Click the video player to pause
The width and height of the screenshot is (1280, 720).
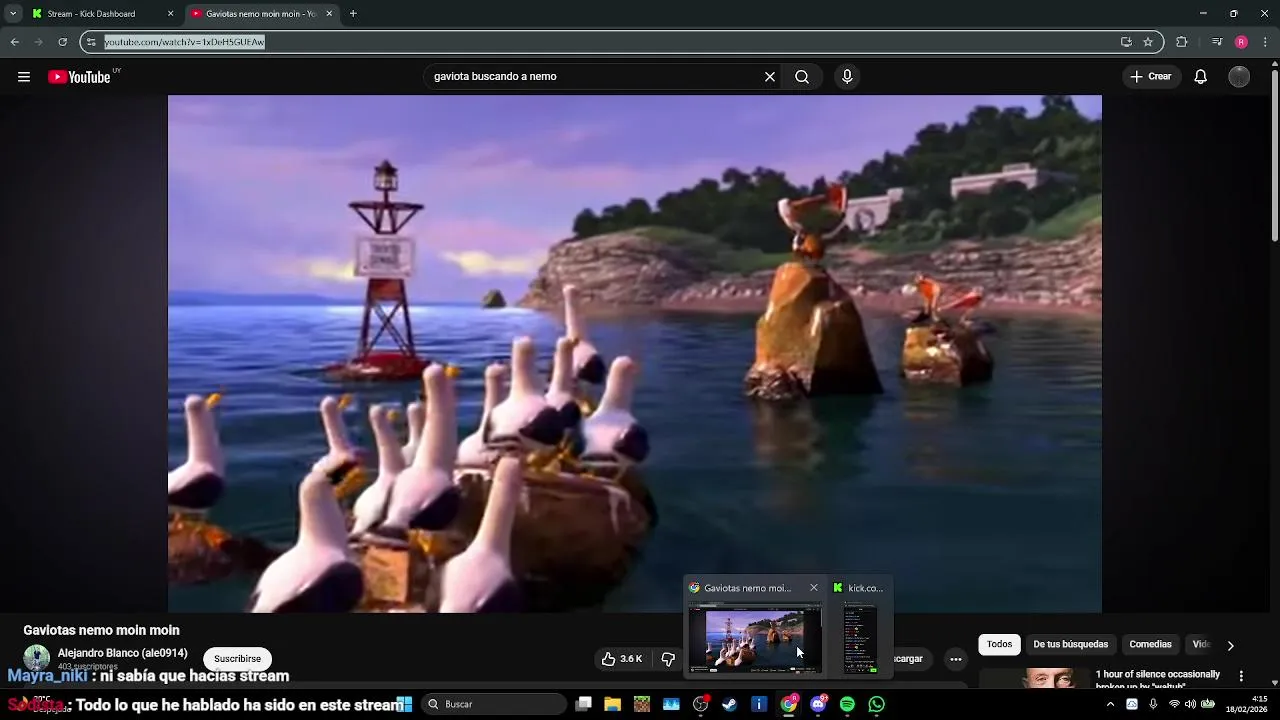pyautogui.click(x=634, y=353)
